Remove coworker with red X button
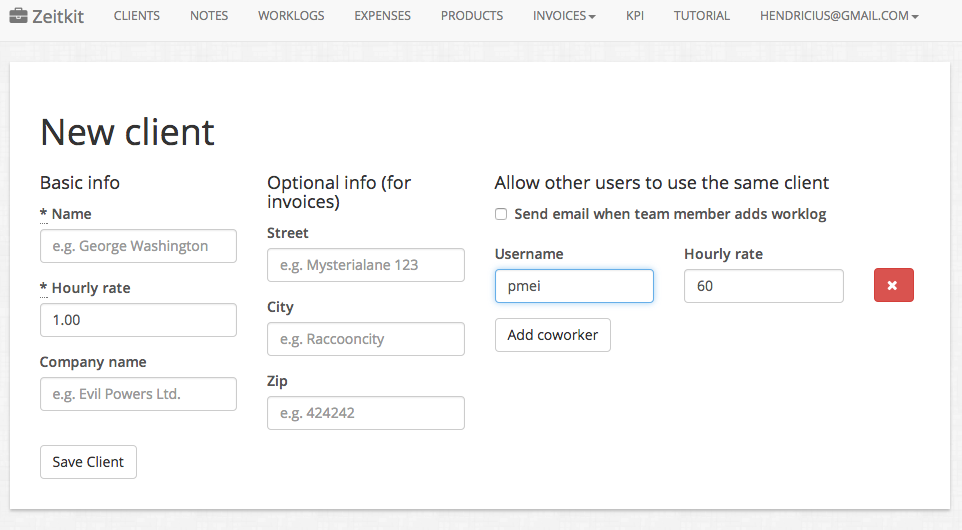This screenshot has width=962, height=530. pyautogui.click(x=893, y=286)
